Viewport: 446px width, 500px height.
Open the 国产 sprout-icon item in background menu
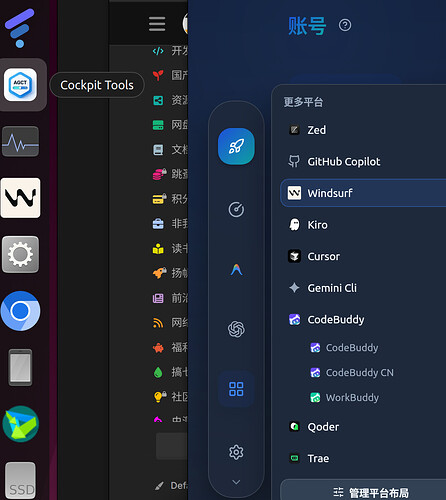point(170,75)
